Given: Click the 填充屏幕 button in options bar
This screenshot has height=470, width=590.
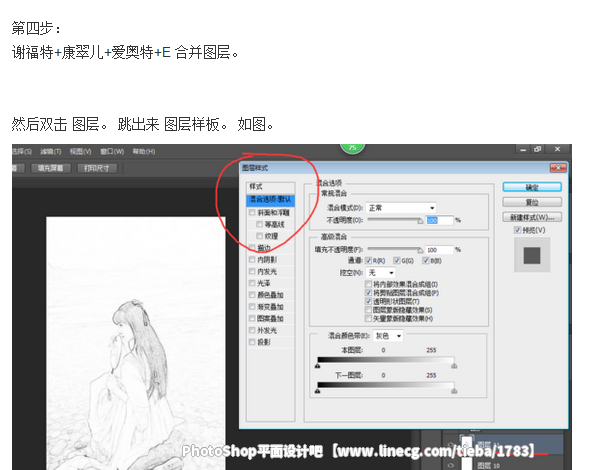Looking at the screenshot, I should click(50, 168).
